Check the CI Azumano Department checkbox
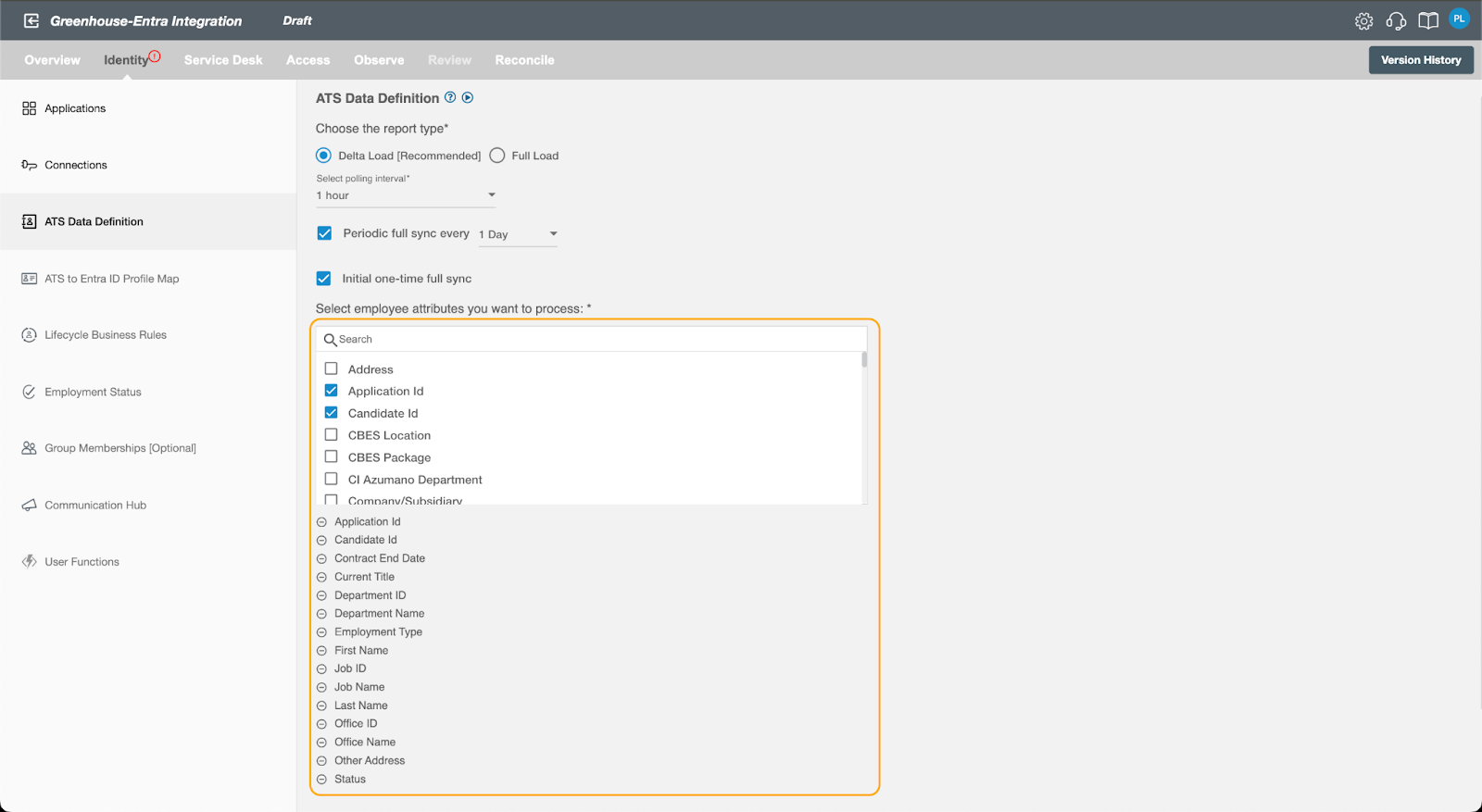 (x=331, y=479)
